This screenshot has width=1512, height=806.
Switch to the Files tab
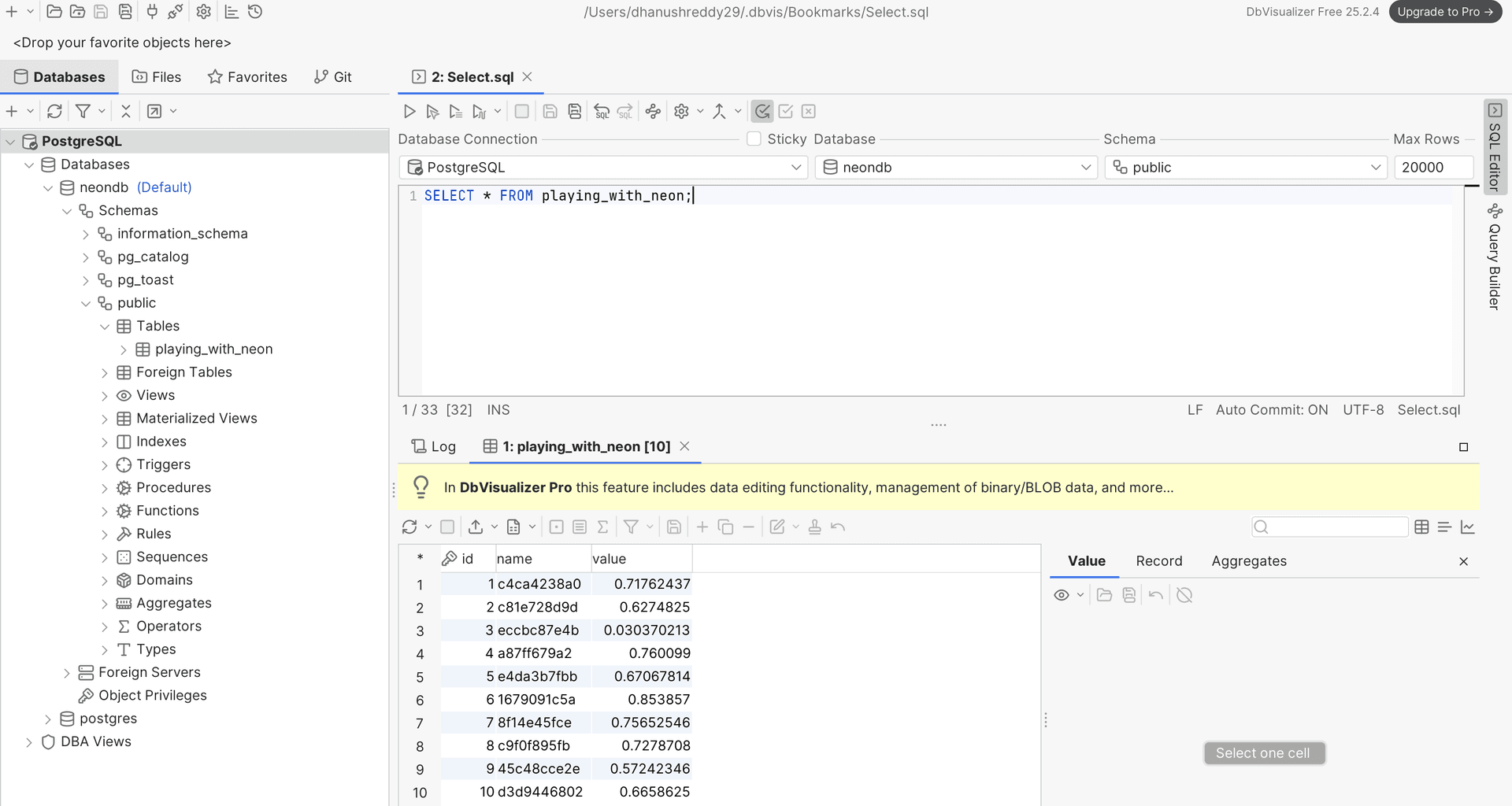[156, 76]
